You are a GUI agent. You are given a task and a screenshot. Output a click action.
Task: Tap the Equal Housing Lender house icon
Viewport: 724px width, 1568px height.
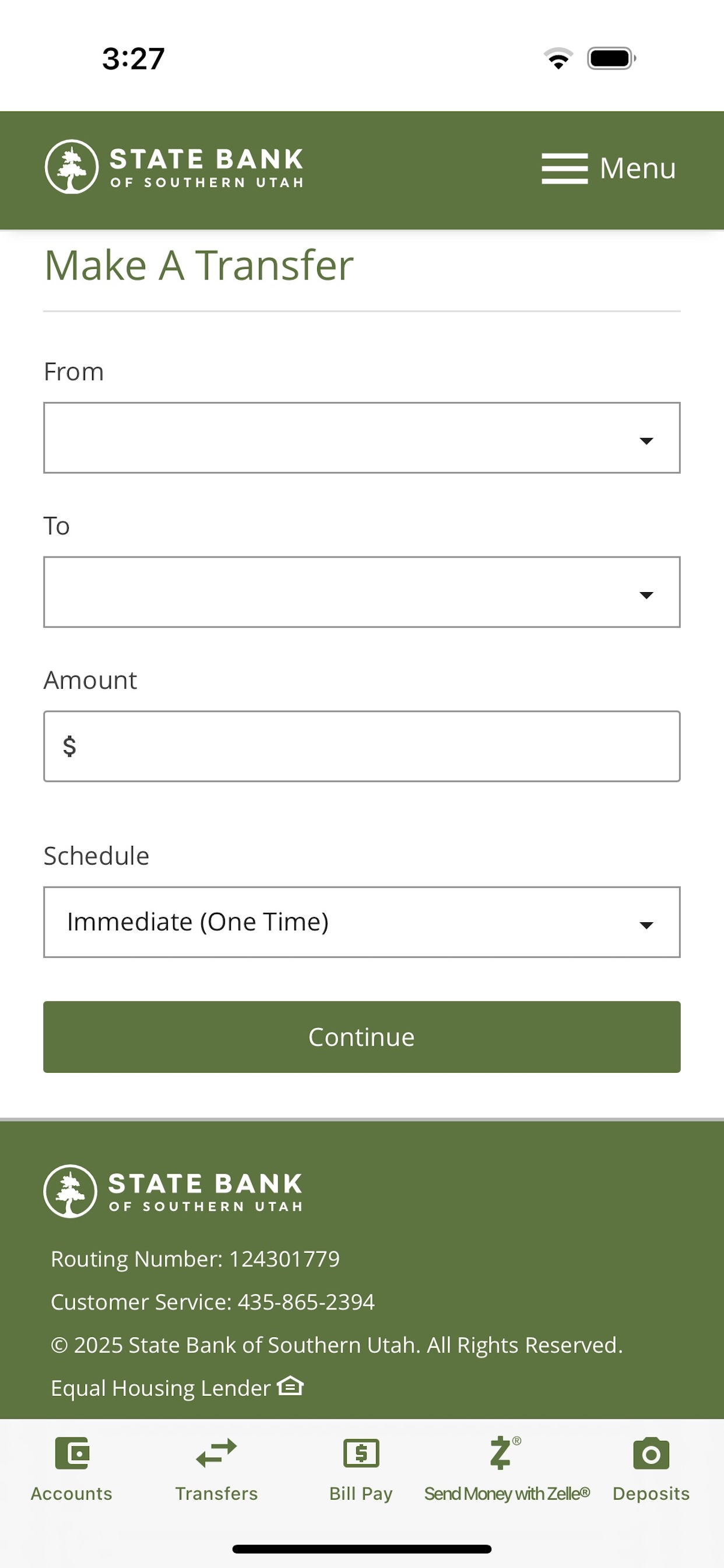coord(290,1386)
